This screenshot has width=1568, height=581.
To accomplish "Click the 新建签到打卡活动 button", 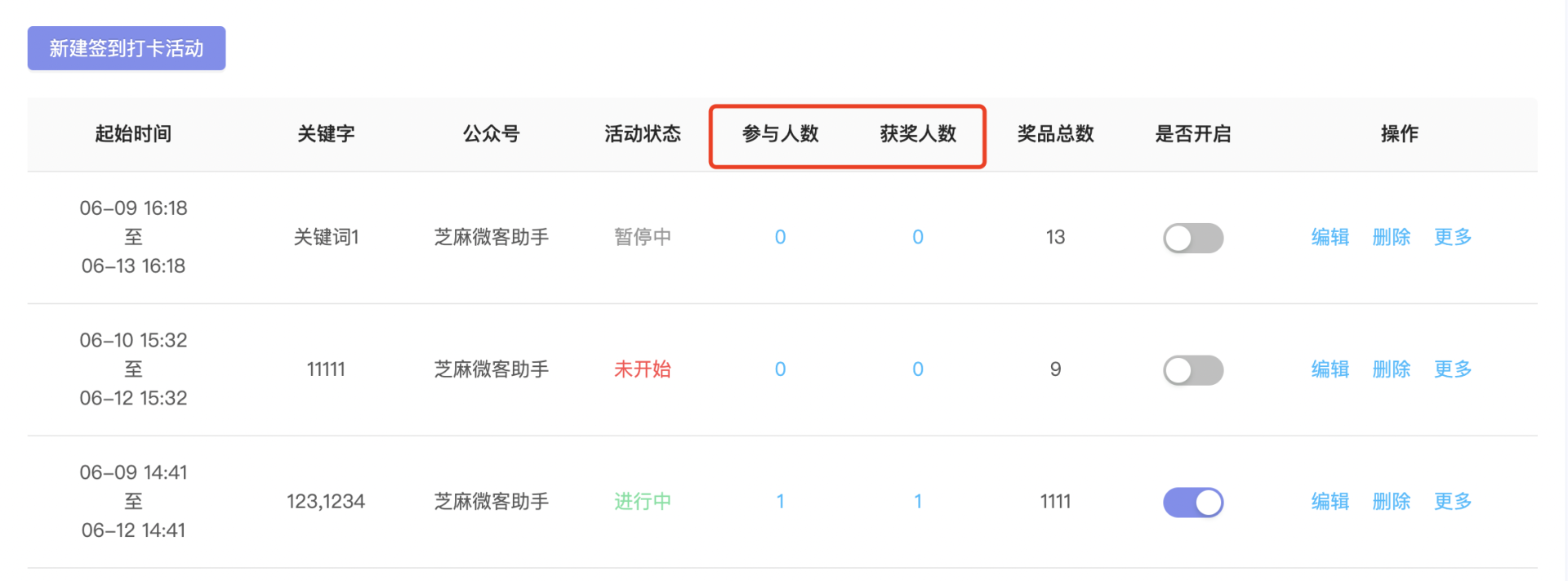I will (x=127, y=48).
